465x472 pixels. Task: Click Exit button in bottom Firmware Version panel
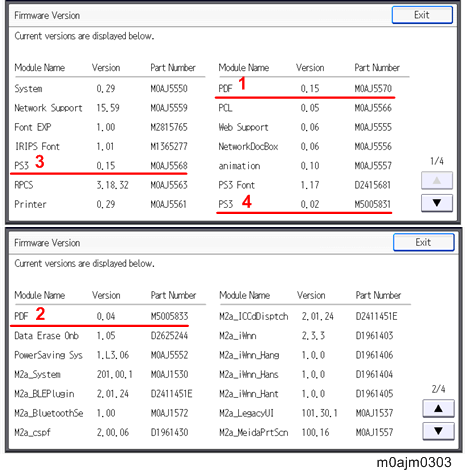423,242
